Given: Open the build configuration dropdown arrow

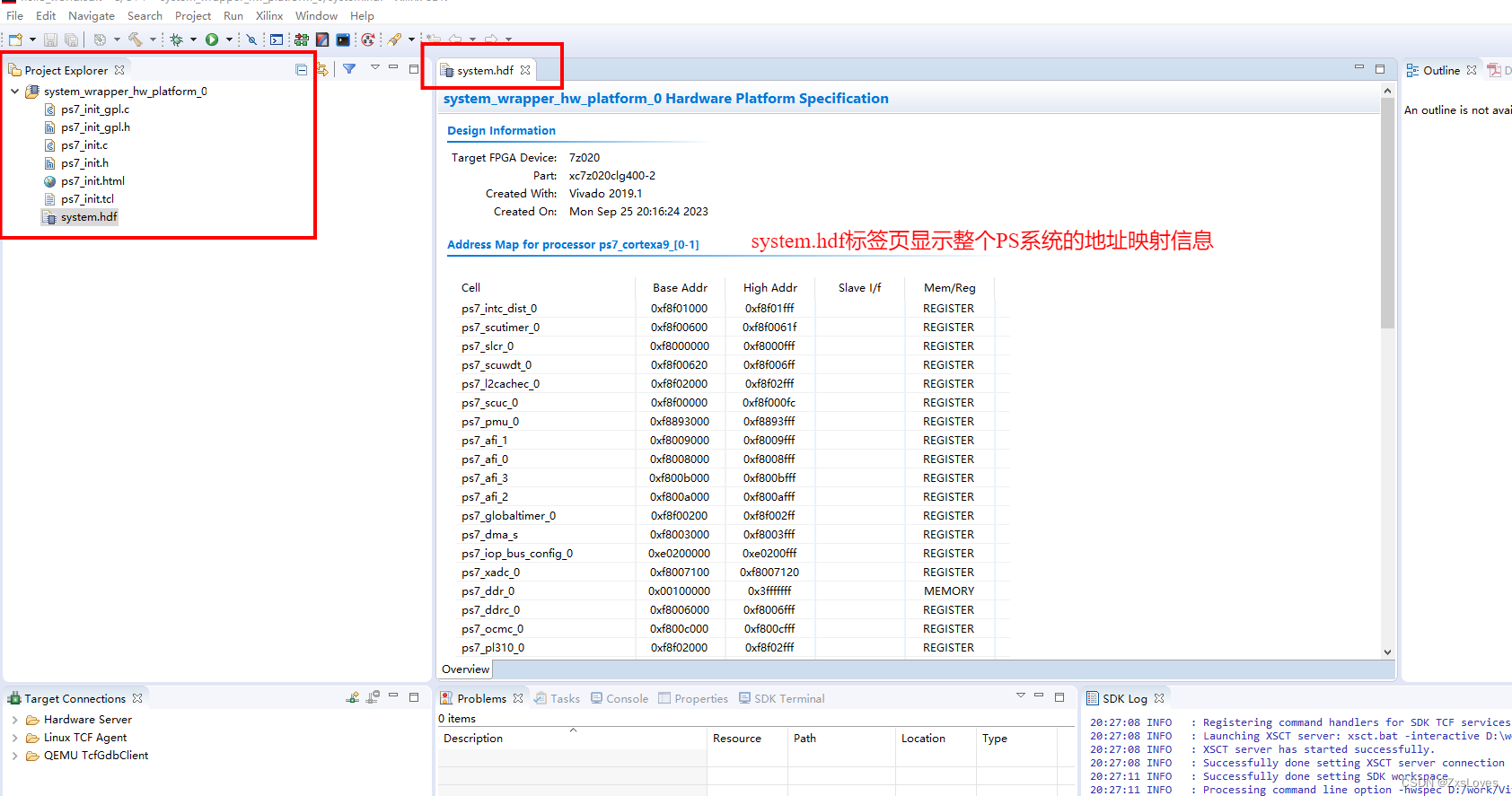Looking at the screenshot, I should click(117, 39).
